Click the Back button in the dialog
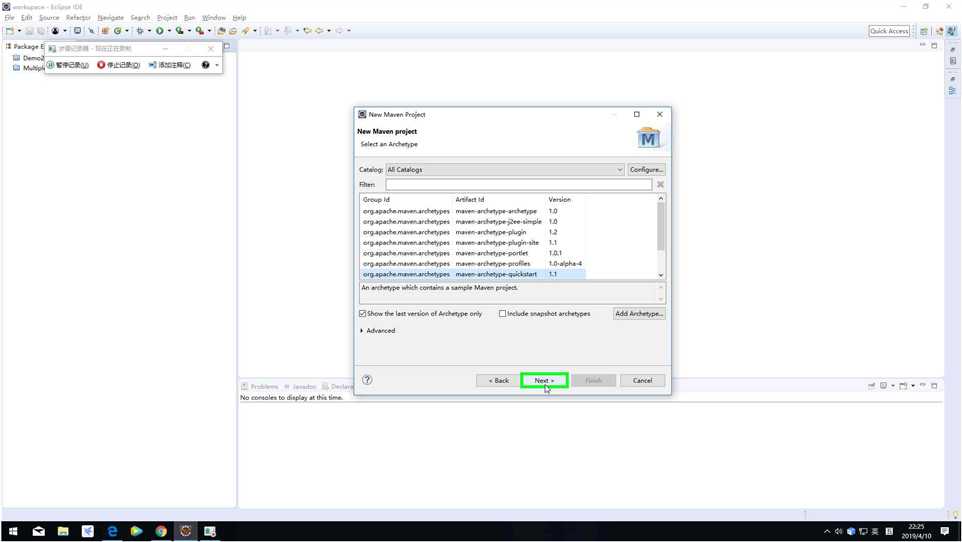This screenshot has width=962, height=542. (x=498, y=381)
